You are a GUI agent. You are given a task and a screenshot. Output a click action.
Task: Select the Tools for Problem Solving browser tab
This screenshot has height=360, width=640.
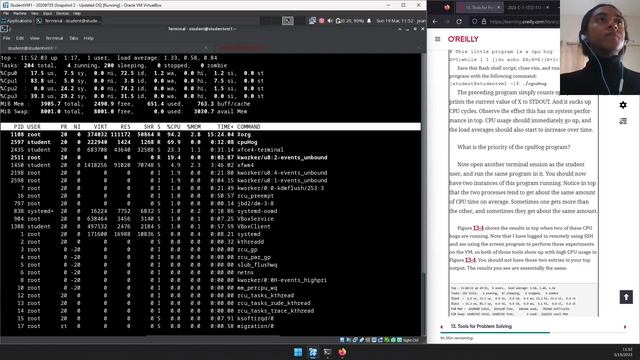(479, 7)
